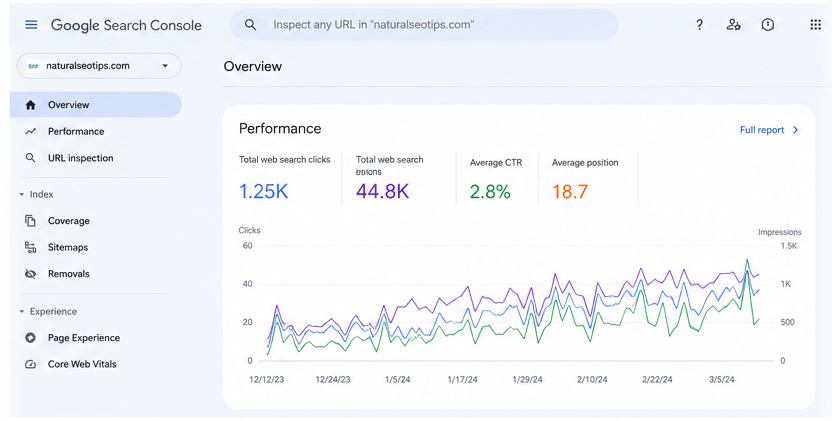Click the Impressions axis label
Screen dimensions: 832x421
point(779,232)
